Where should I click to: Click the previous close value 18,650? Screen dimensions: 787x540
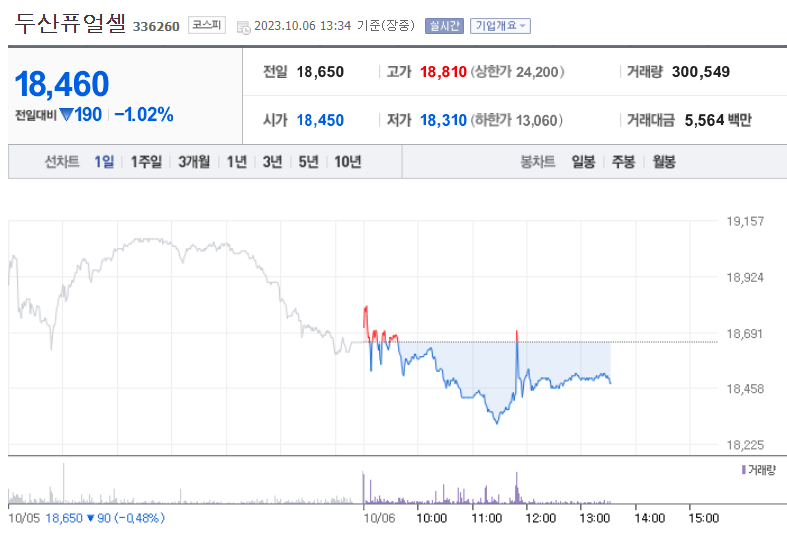(x=320, y=72)
